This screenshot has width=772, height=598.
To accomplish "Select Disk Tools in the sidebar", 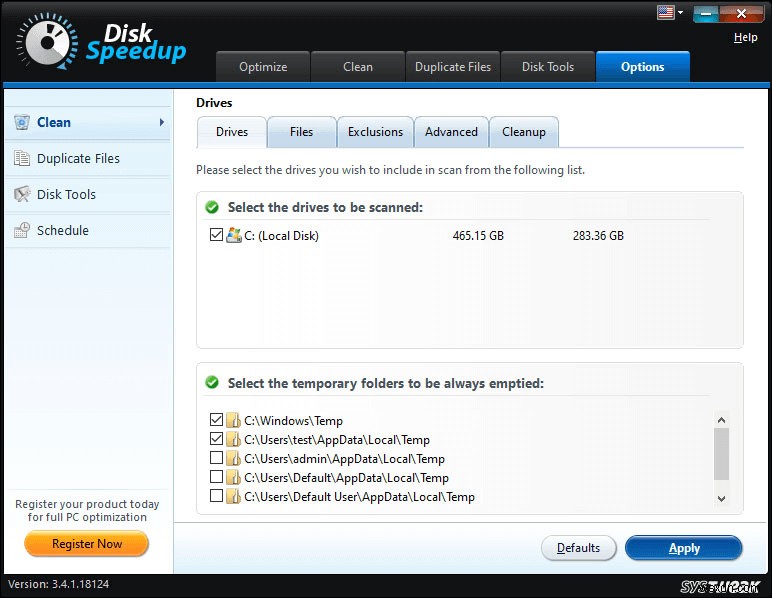I will point(88,194).
